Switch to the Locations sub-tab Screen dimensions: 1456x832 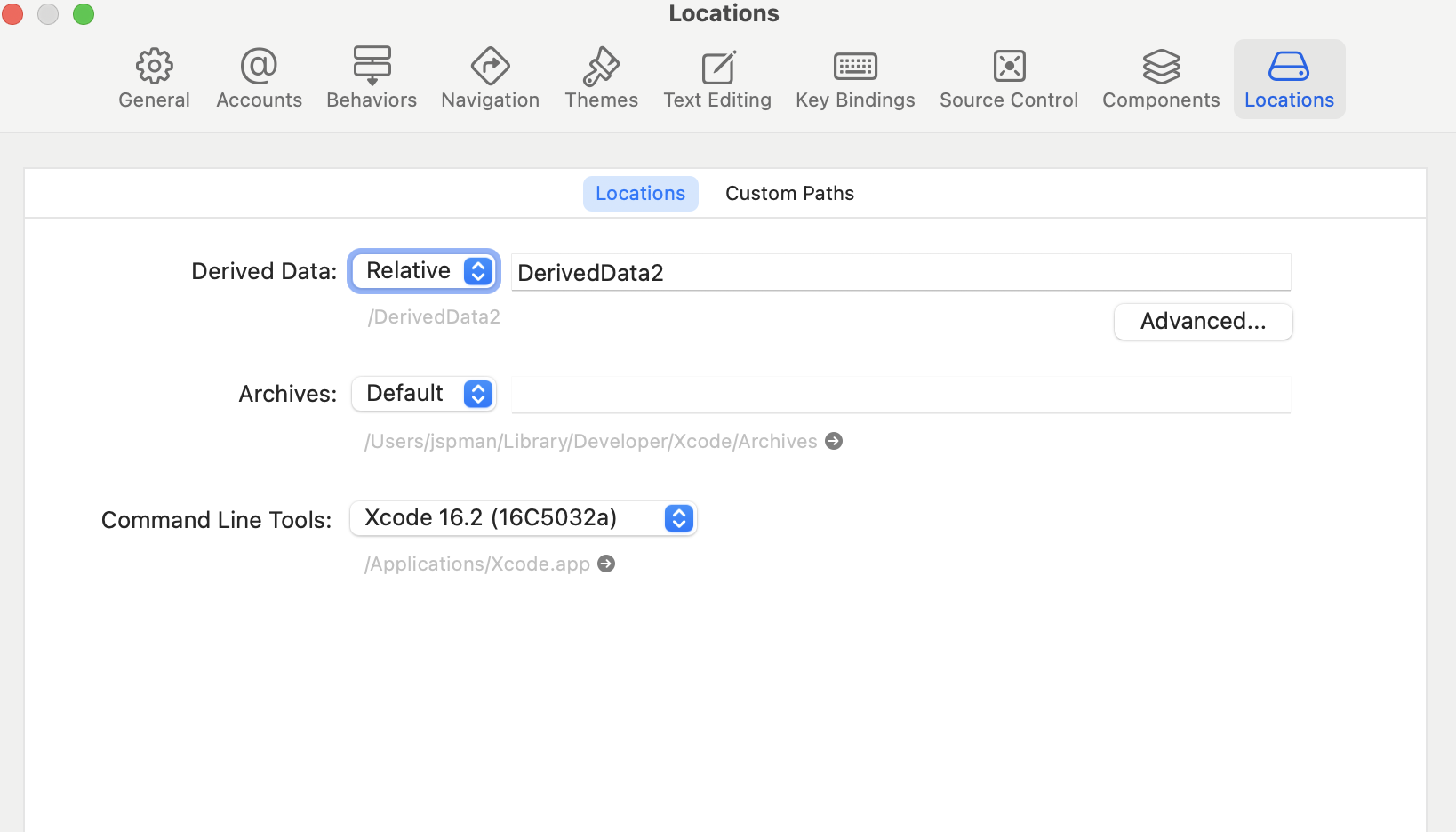[x=640, y=194]
